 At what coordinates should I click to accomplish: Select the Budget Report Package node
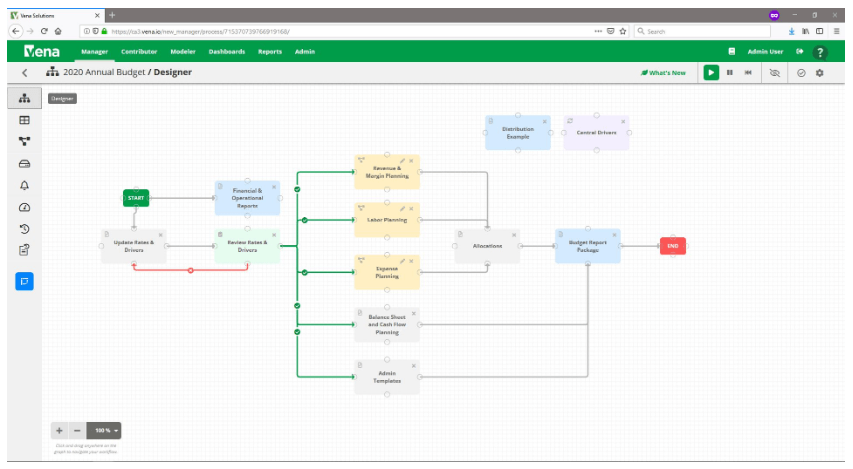pos(588,246)
